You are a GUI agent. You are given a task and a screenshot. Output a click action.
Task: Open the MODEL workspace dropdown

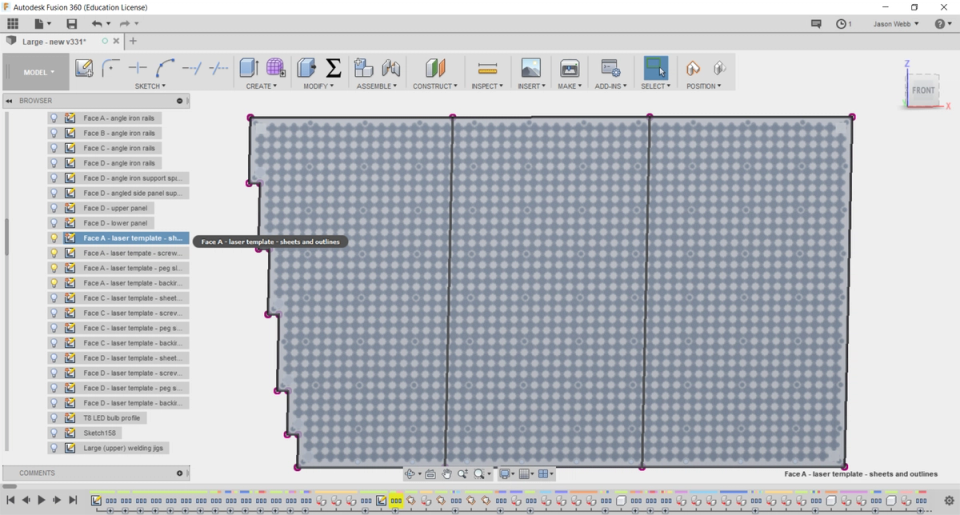pyautogui.click(x=39, y=72)
